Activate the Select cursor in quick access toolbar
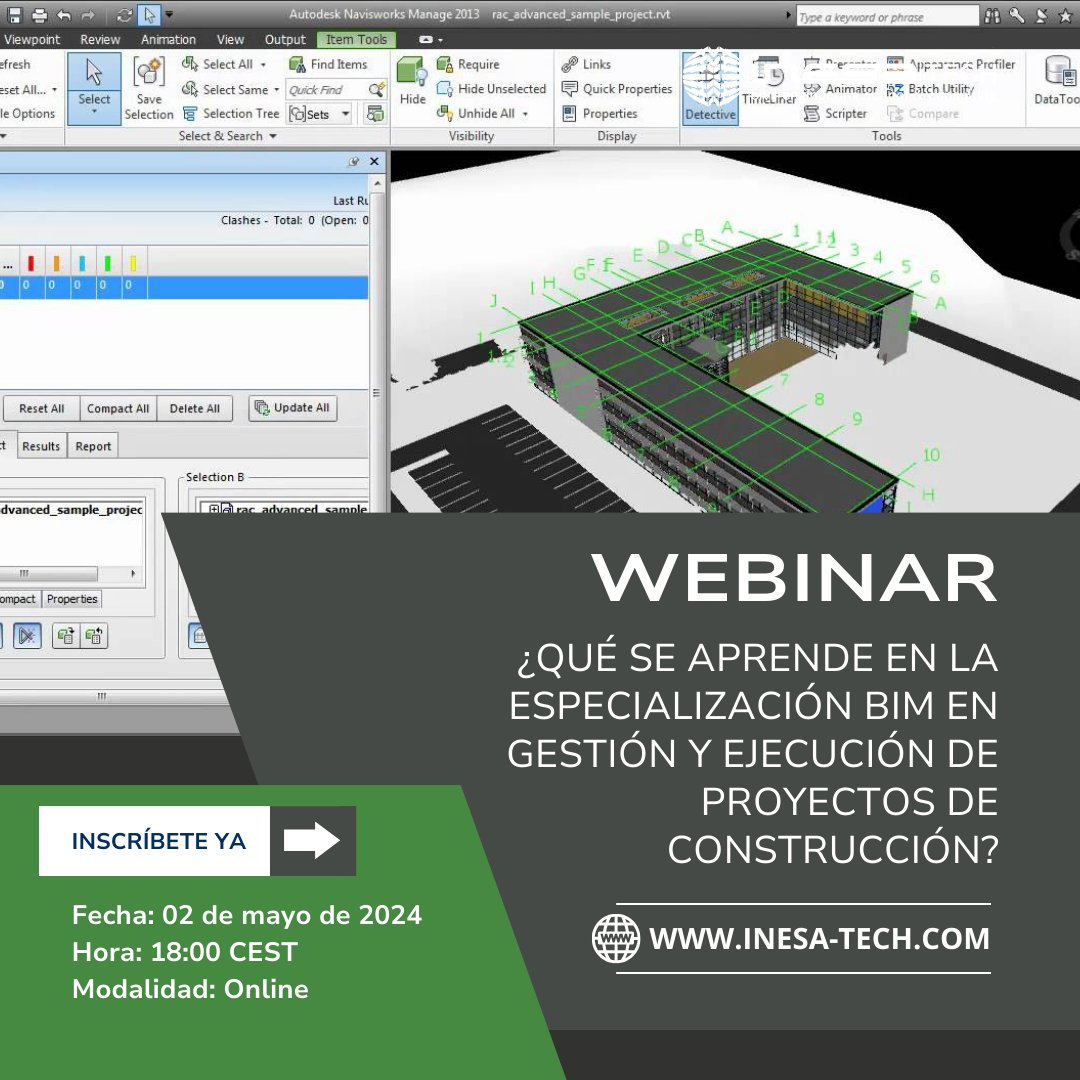This screenshot has width=1080, height=1080. (149, 14)
